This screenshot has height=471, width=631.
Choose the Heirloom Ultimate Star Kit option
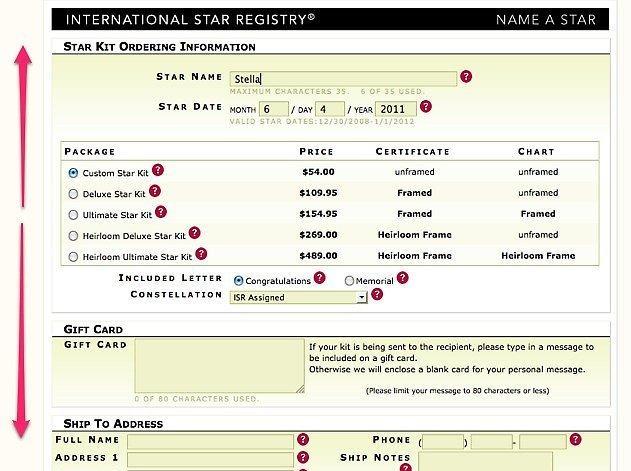(73, 257)
